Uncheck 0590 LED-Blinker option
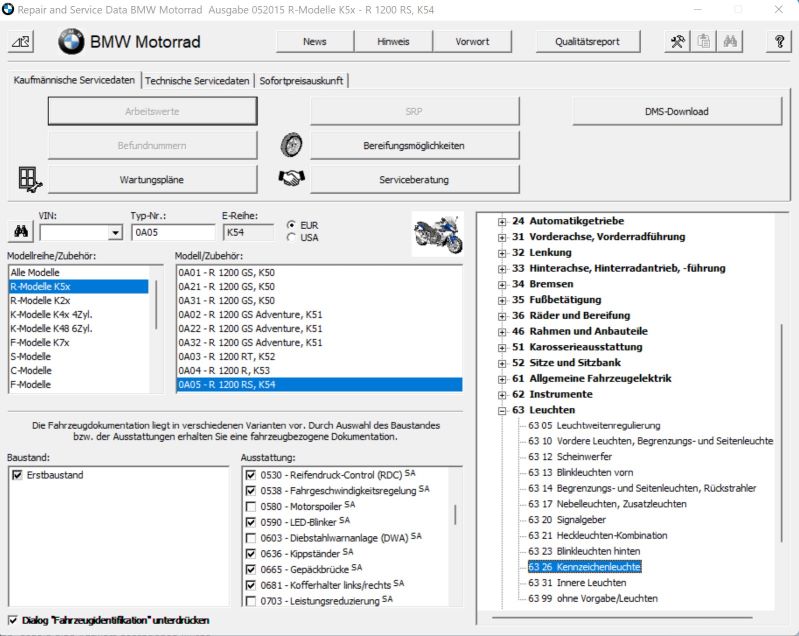 click(x=251, y=522)
